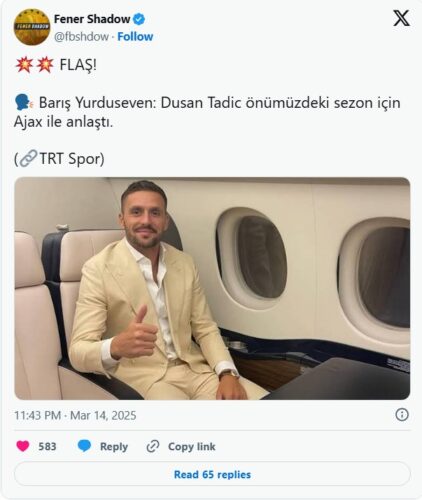Click the 583 likes count
This screenshot has width=422, height=500.
[47, 446]
